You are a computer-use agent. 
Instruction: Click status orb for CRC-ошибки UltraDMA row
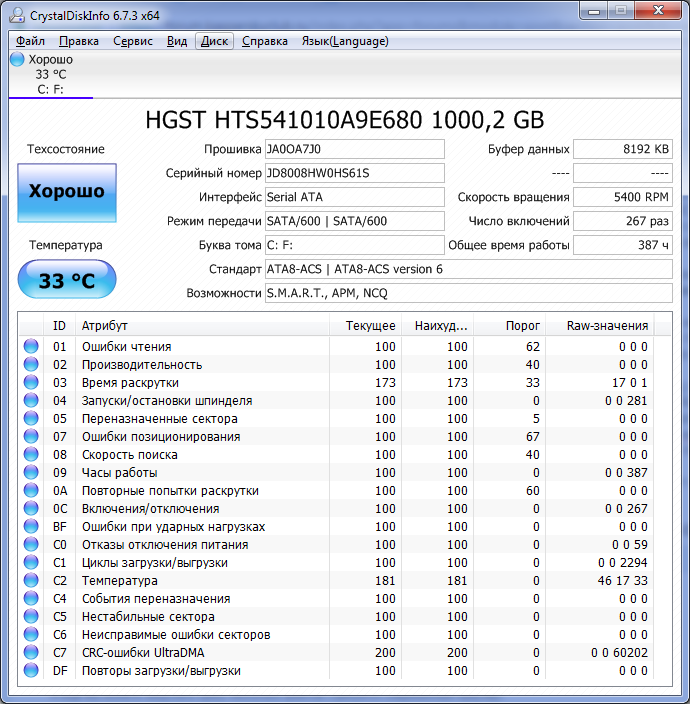pos(31,653)
